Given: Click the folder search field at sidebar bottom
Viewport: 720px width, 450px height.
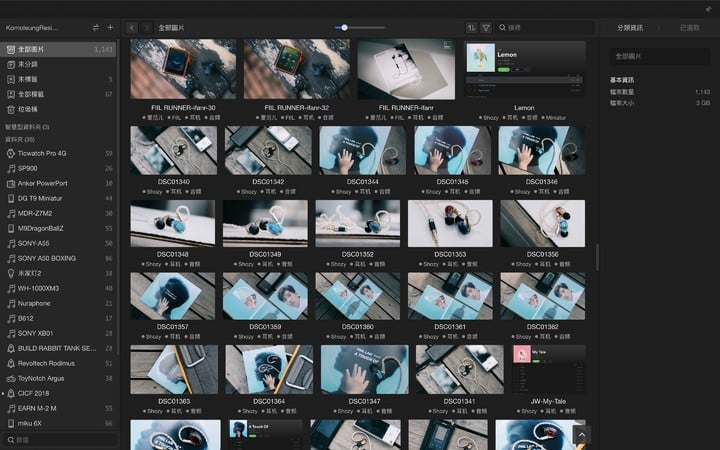Looking at the screenshot, I should [60, 440].
